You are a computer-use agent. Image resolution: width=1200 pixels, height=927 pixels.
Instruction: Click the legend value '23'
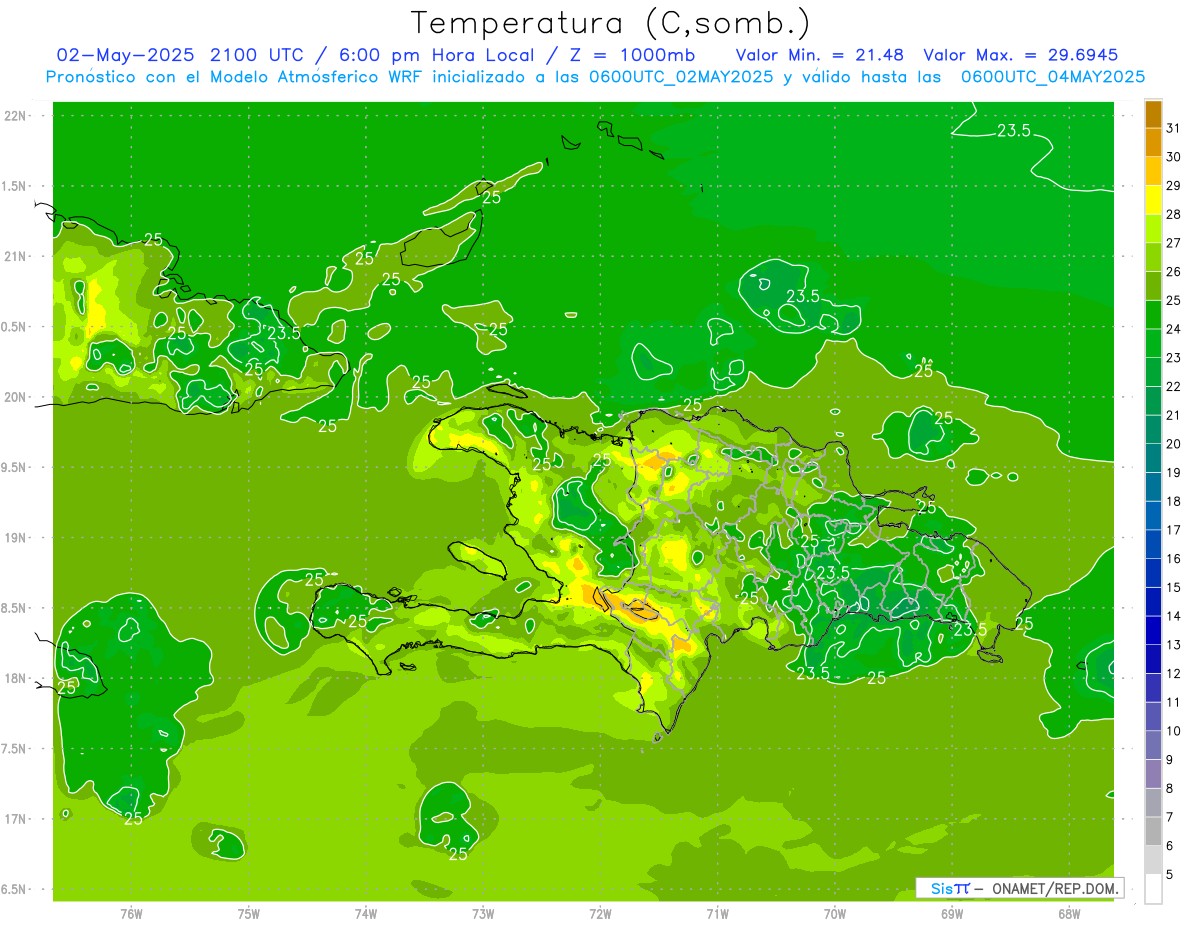click(1174, 357)
